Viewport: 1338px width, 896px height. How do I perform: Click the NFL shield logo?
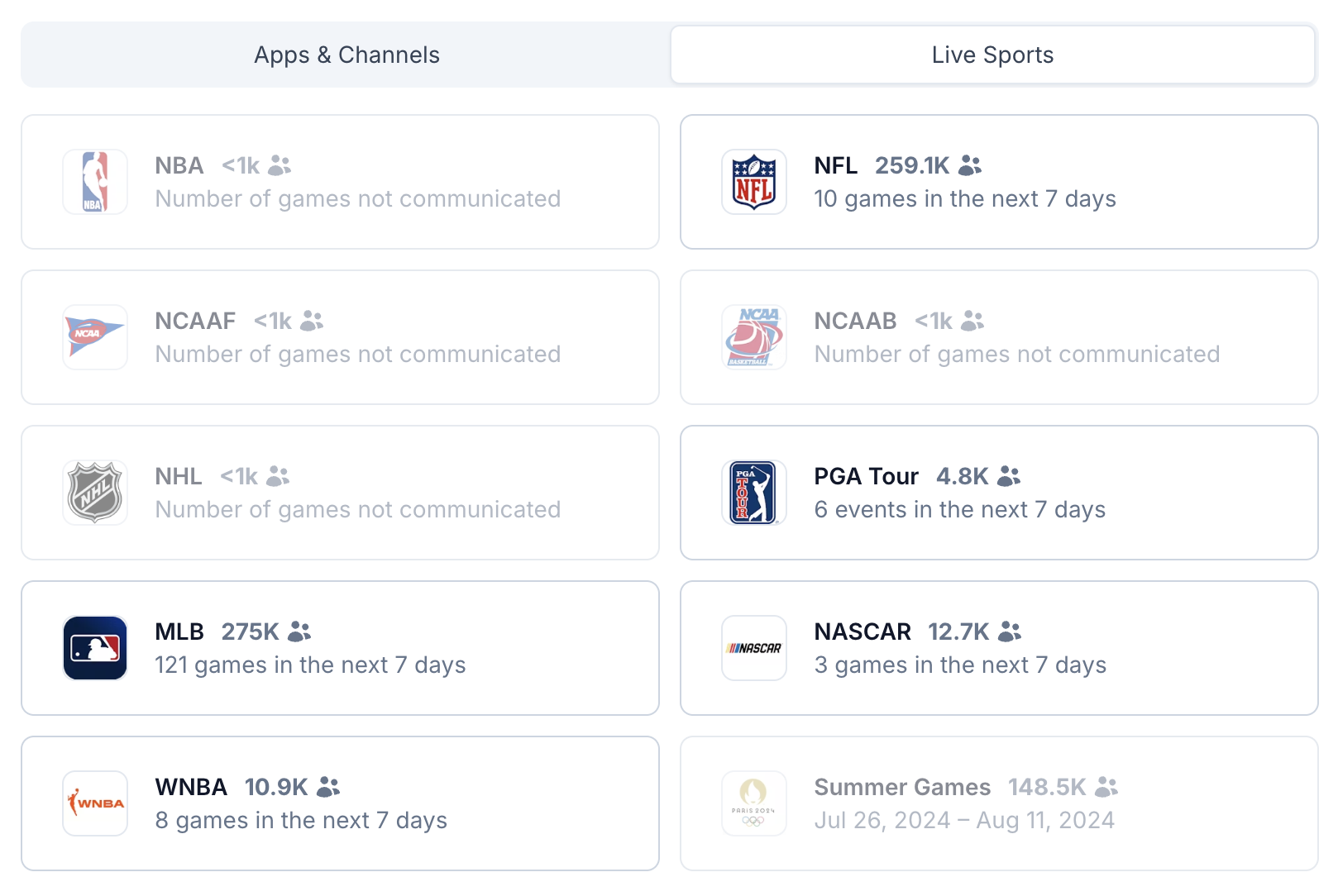pos(754,182)
